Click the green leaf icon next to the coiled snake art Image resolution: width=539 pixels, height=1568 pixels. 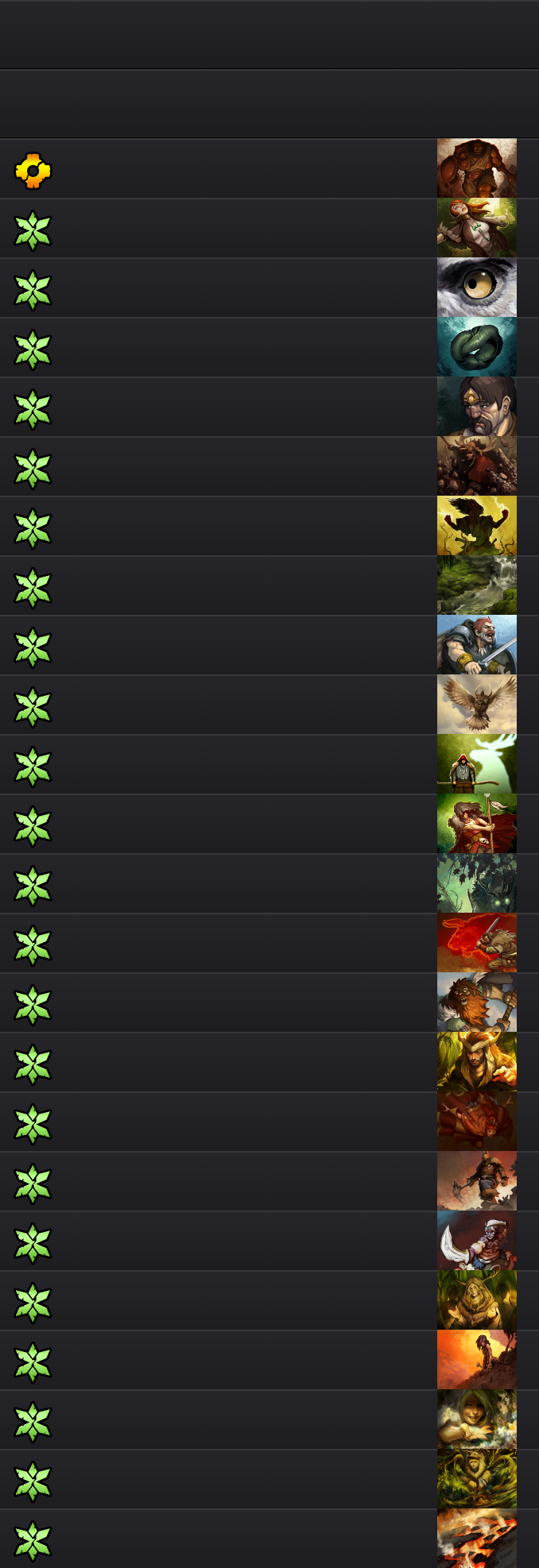click(x=33, y=349)
